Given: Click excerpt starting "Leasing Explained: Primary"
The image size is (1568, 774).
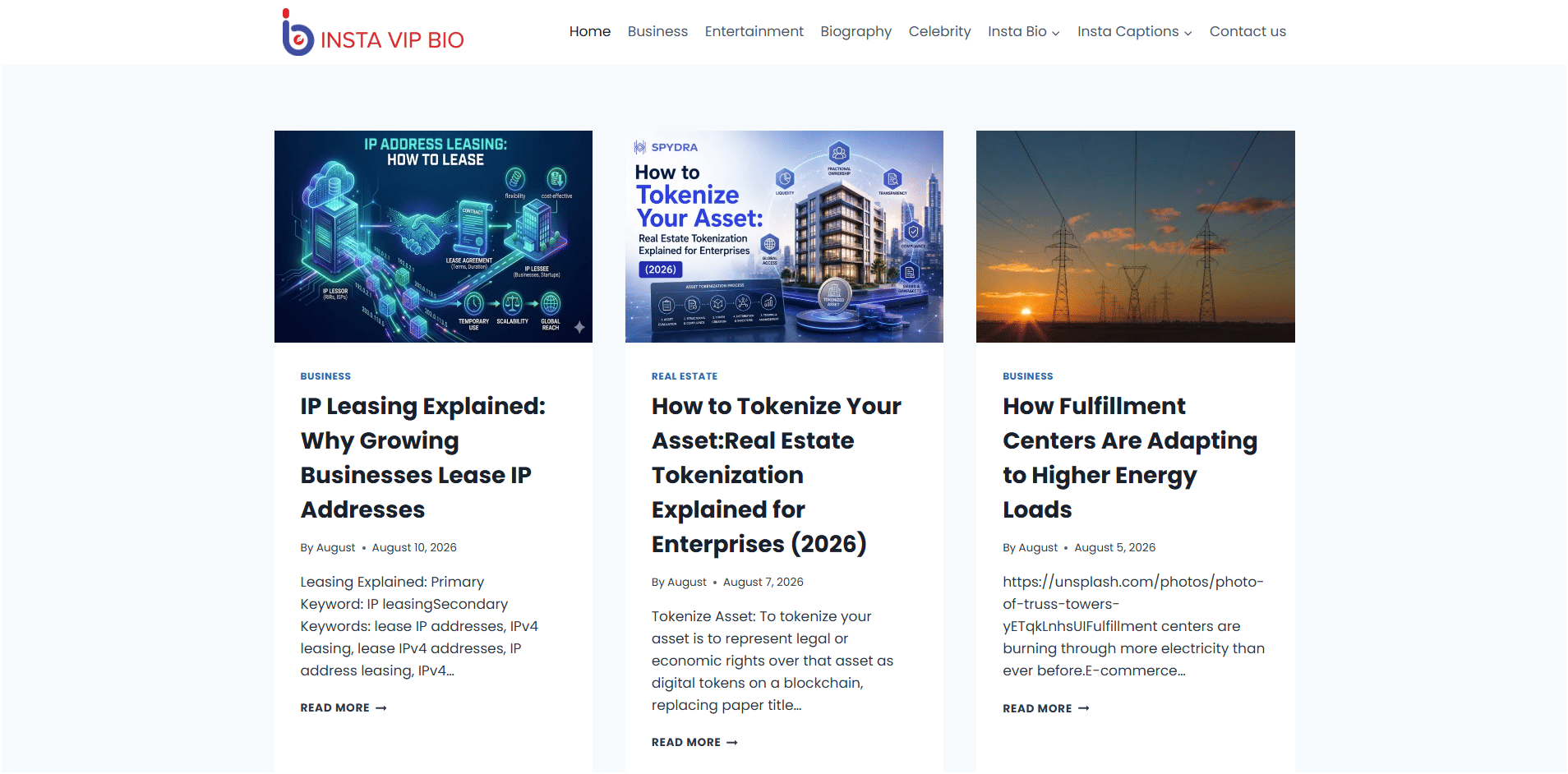Looking at the screenshot, I should tap(419, 626).
